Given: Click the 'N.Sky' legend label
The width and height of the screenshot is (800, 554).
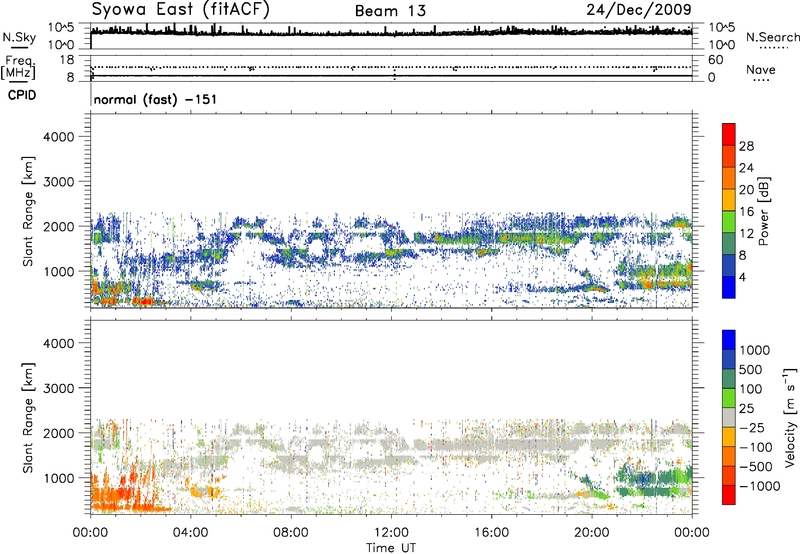Looking at the screenshot, I should click(x=19, y=37).
